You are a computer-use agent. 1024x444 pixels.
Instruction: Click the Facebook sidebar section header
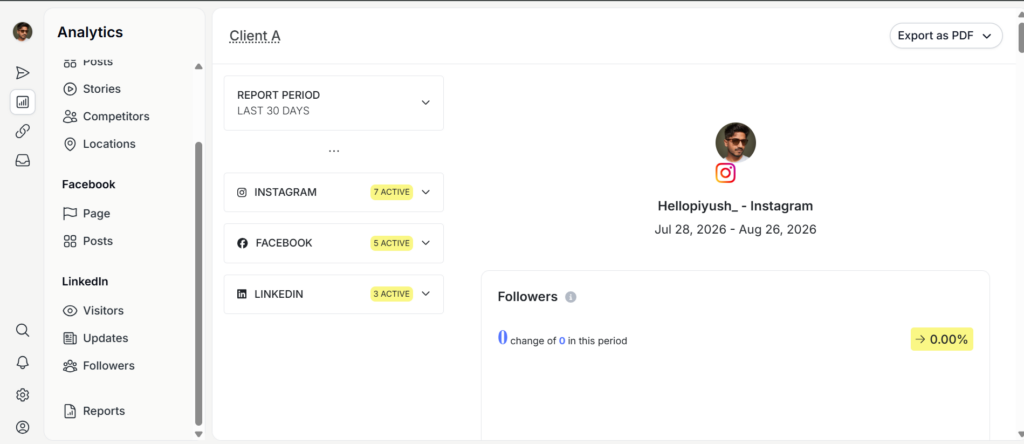click(89, 185)
